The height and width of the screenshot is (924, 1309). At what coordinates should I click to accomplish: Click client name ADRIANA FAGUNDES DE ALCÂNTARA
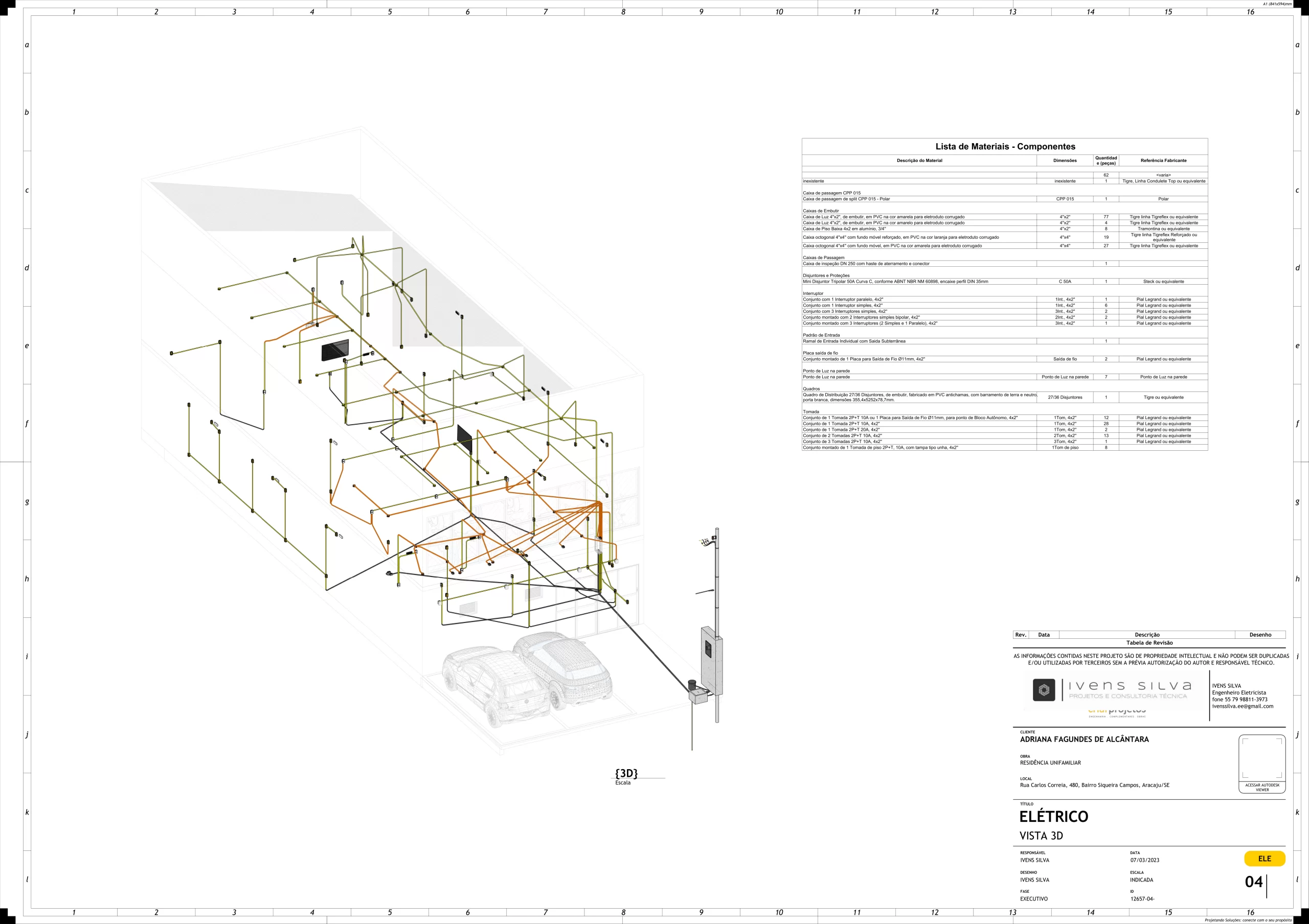[1085, 740]
